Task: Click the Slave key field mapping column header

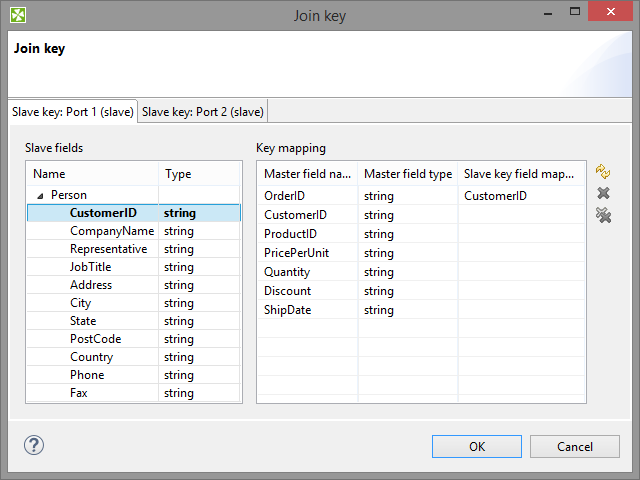Action: (x=520, y=174)
